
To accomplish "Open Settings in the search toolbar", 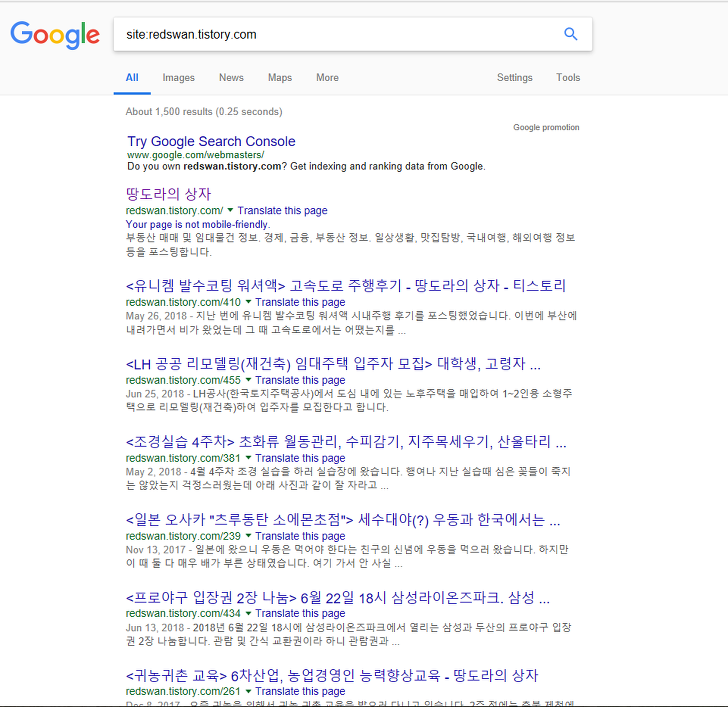I will [514, 78].
